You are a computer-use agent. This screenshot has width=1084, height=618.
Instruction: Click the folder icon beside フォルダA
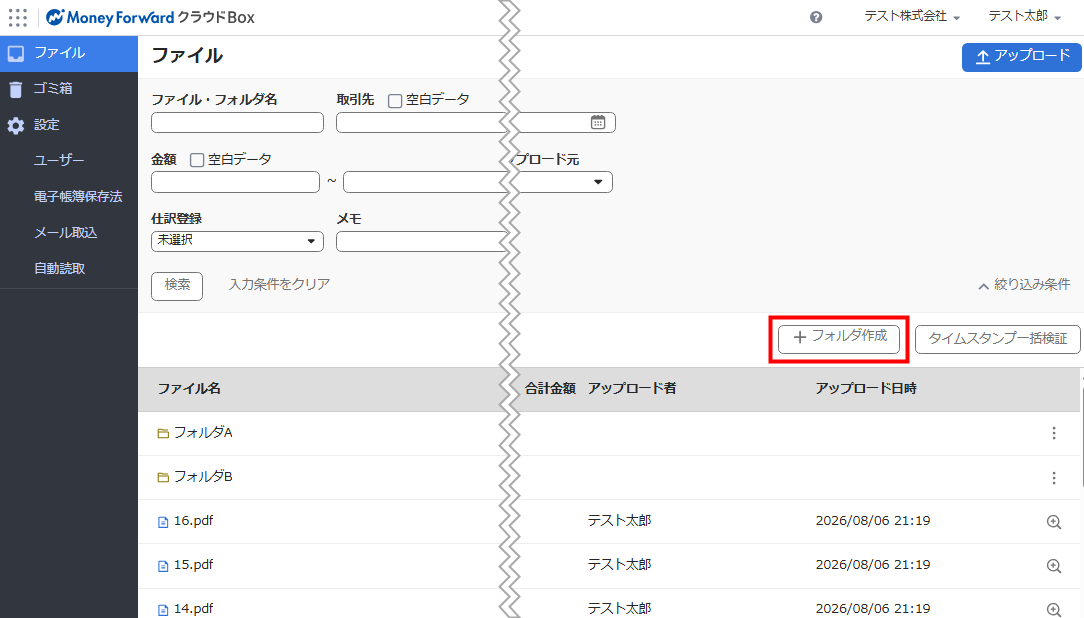[x=163, y=433]
